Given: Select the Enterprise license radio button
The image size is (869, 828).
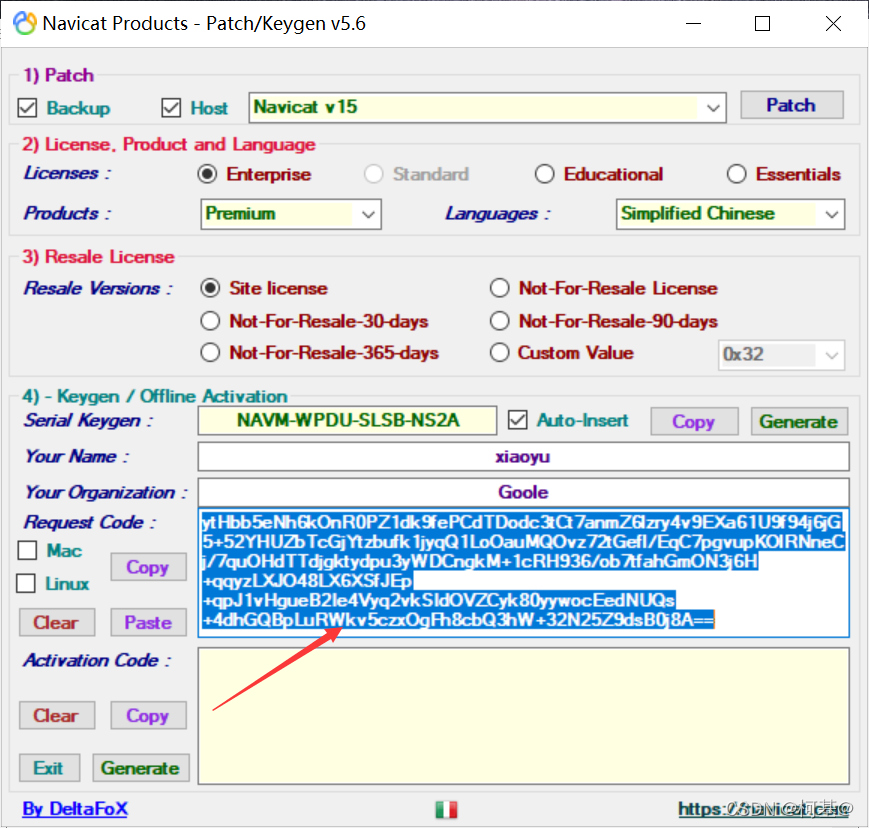Looking at the screenshot, I should (x=207, y=174).
